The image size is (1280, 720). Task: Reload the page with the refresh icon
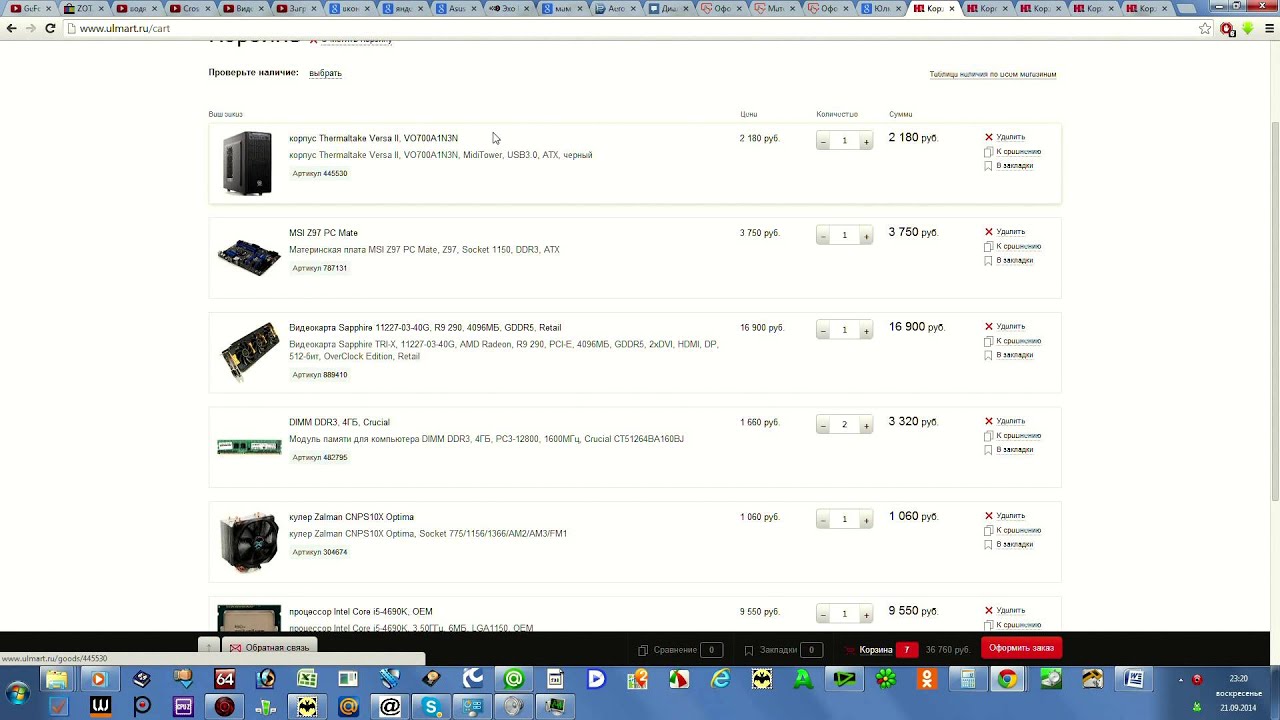pyautogui.click(x=50, y=28)
